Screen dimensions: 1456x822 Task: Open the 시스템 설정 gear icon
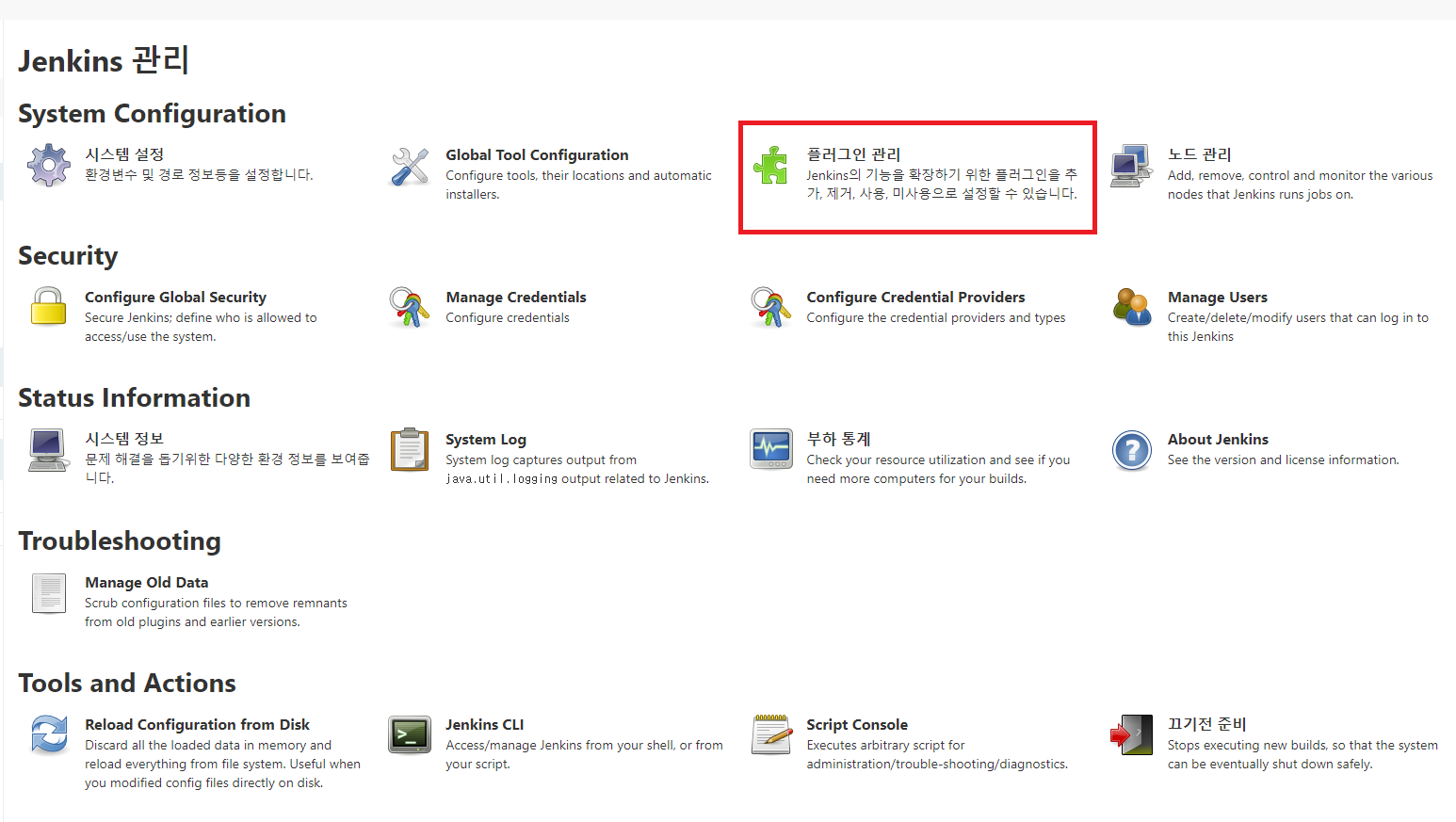coord(49,166)
